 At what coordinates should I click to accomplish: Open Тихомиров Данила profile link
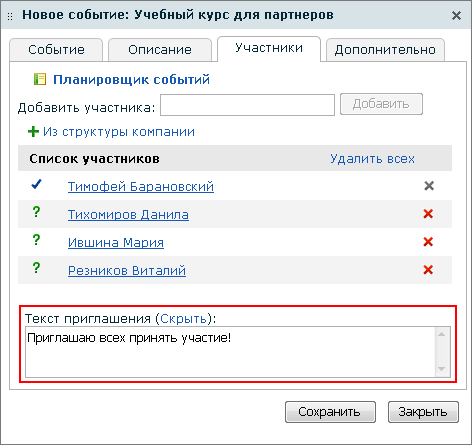click(128, 214)
